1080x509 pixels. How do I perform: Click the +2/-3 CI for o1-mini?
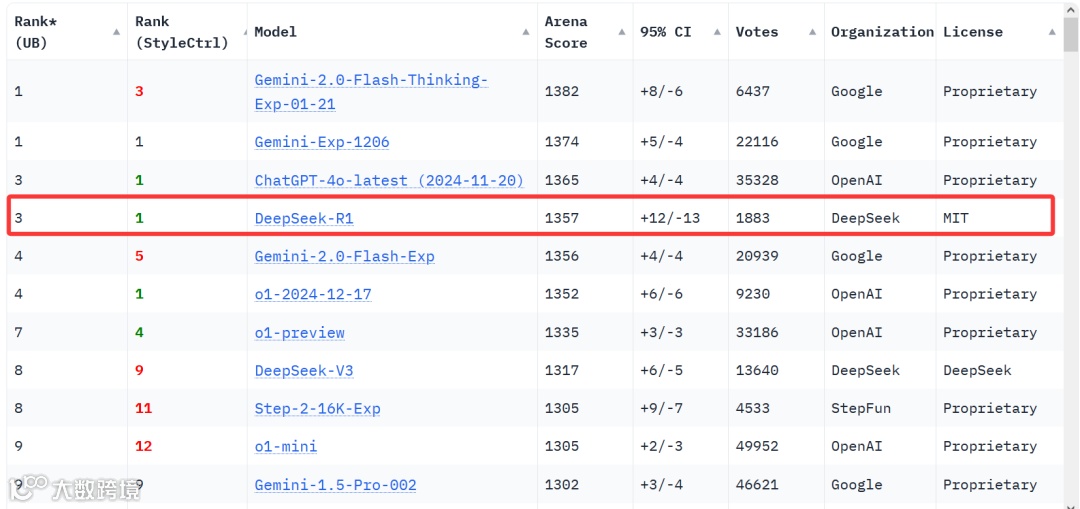pyautogui.click(x=661, y=446)
